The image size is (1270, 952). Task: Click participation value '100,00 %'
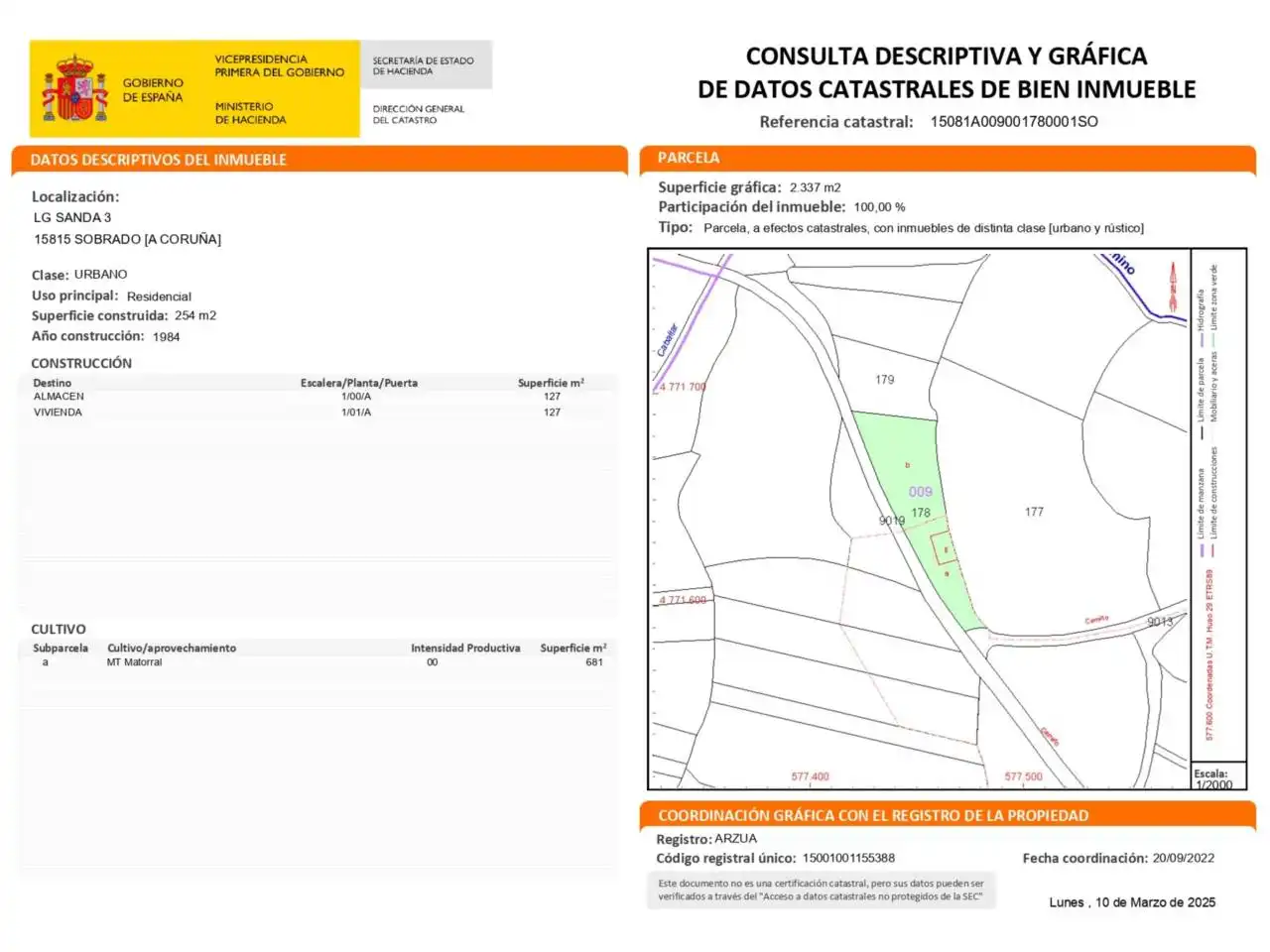(879, 207)
